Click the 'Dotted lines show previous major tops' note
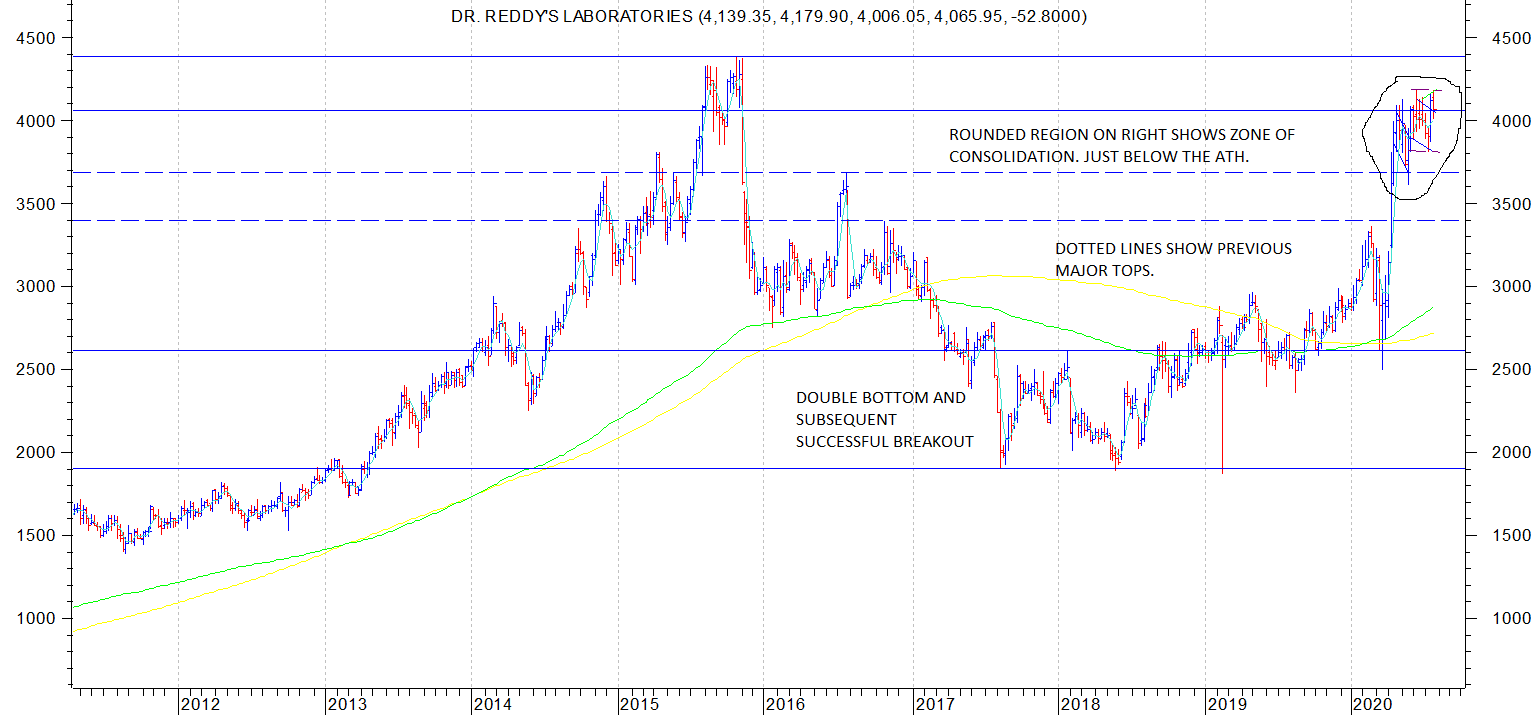 pyautogui.click(x=1173, y=260)
